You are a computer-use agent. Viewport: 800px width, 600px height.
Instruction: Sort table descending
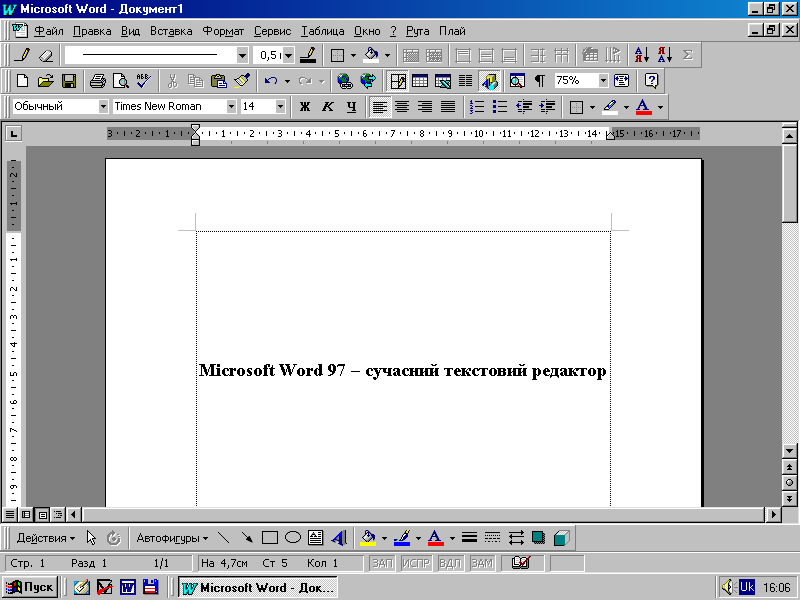pos(664,55)
